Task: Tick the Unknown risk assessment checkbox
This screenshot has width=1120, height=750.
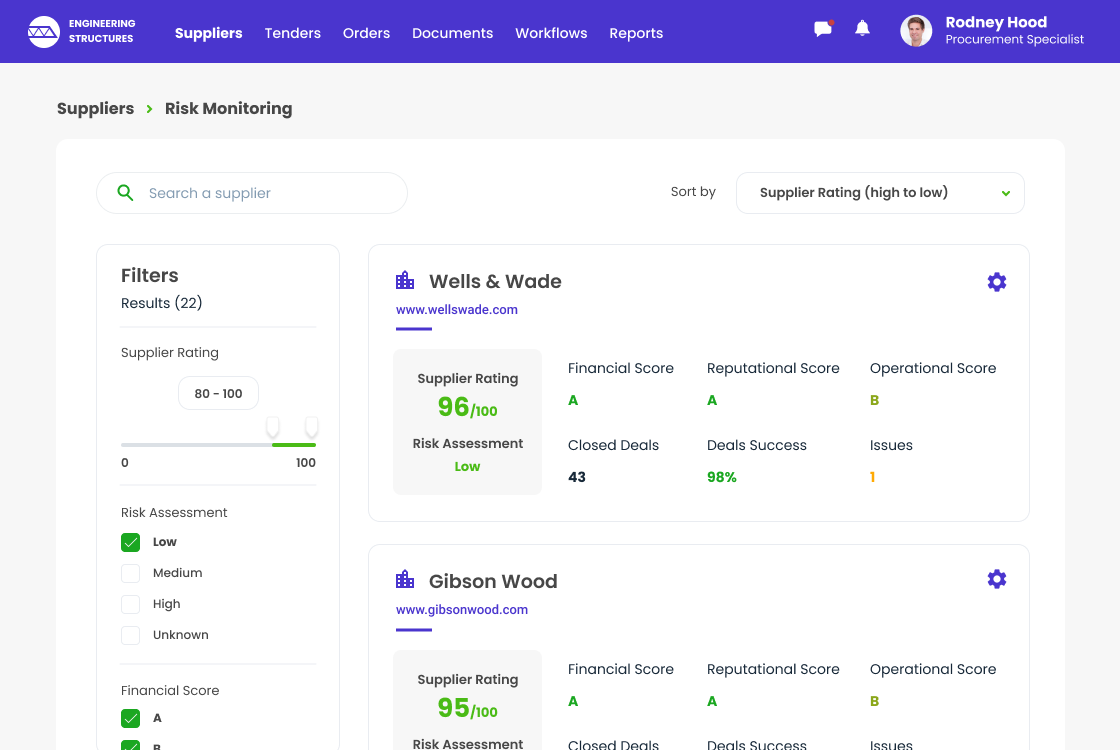Action: click(x=130, y=635)
